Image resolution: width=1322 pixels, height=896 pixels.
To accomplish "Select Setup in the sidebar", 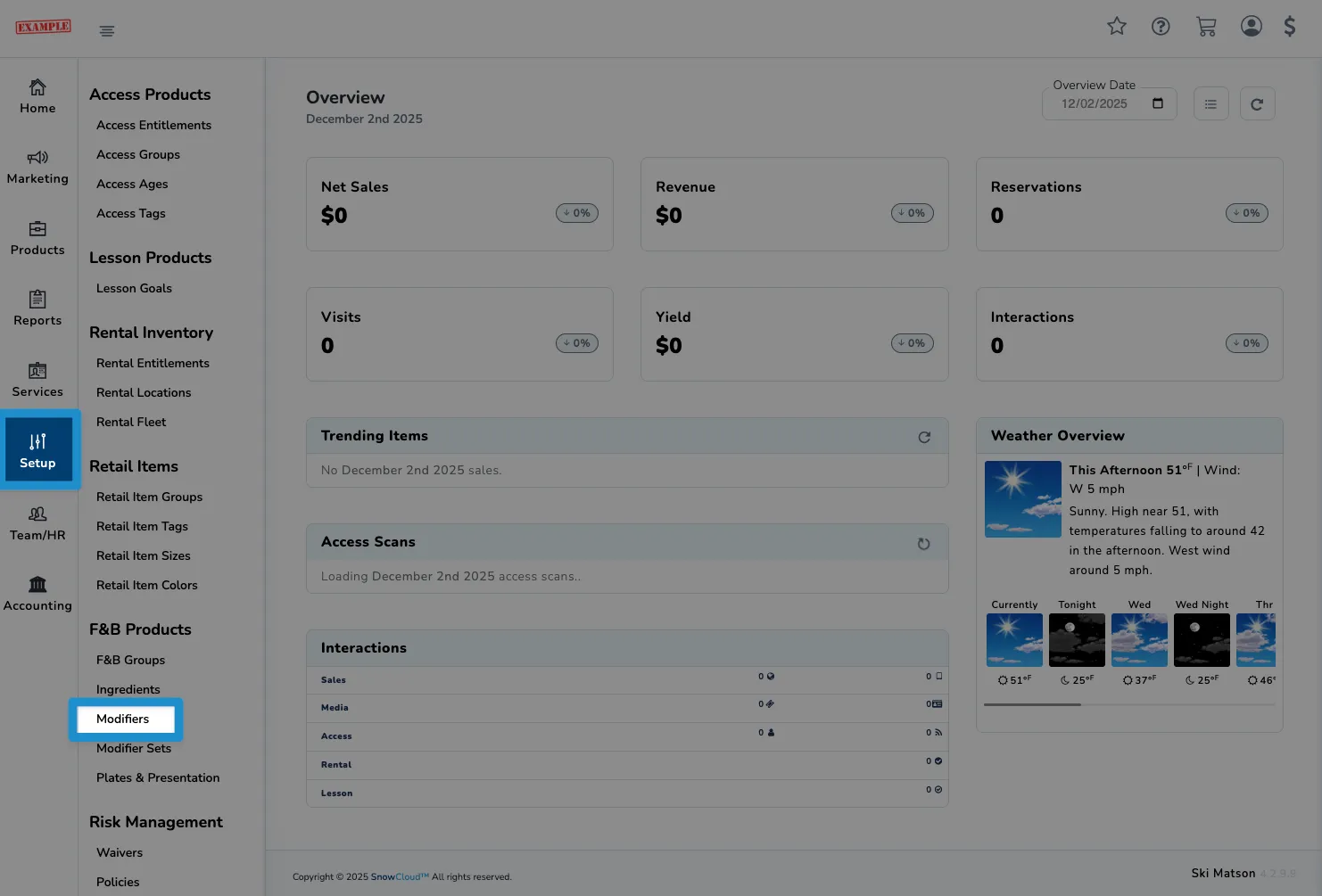I will [37, 450].
